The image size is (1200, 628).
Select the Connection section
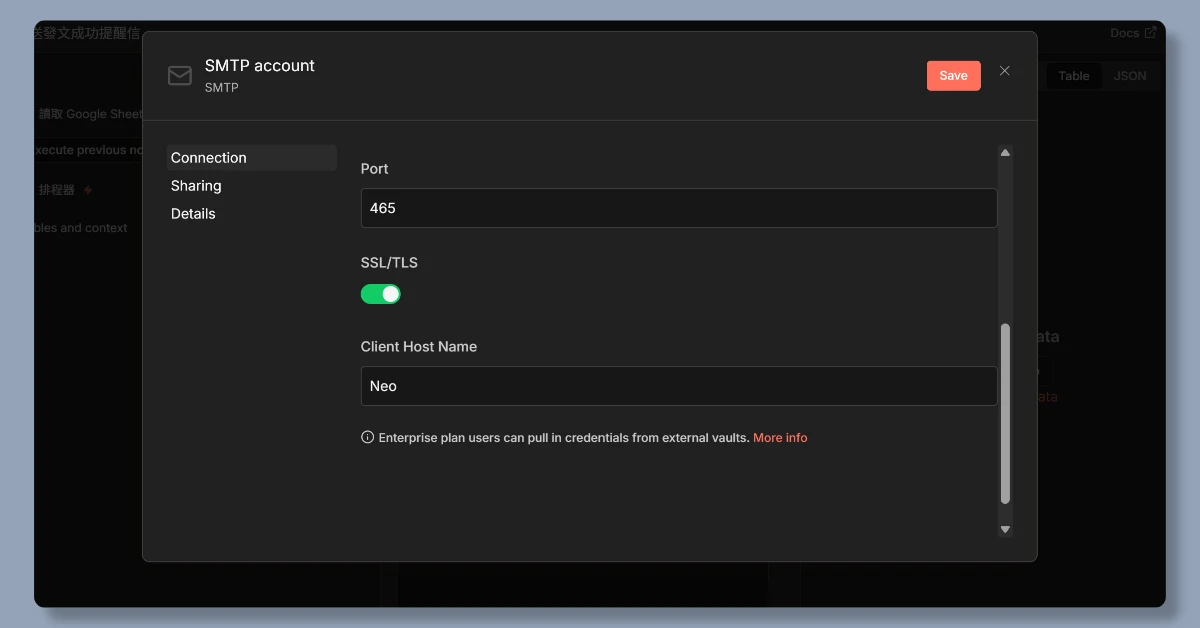pos(251,158)
